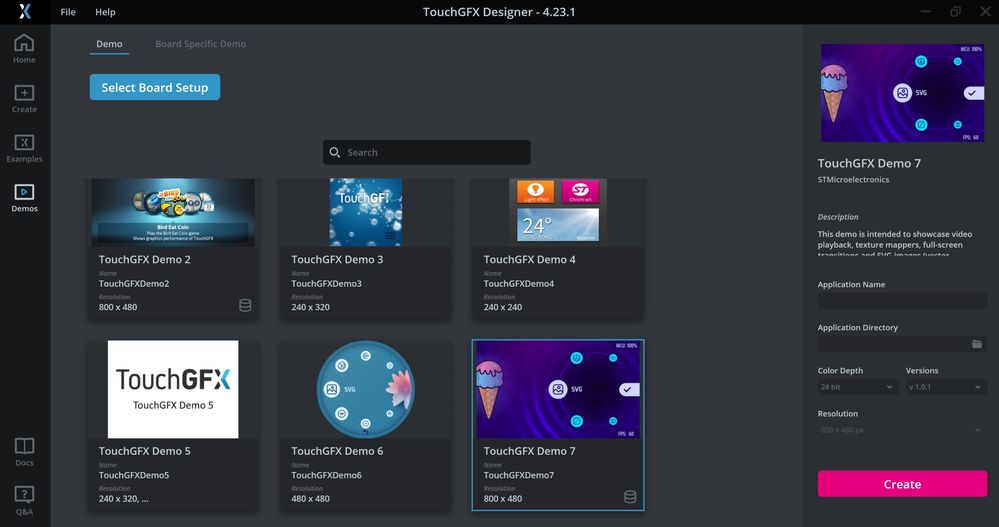
Task: Select the TouchGFX Demo 7 card thumbnail
Action: point(558,389)
